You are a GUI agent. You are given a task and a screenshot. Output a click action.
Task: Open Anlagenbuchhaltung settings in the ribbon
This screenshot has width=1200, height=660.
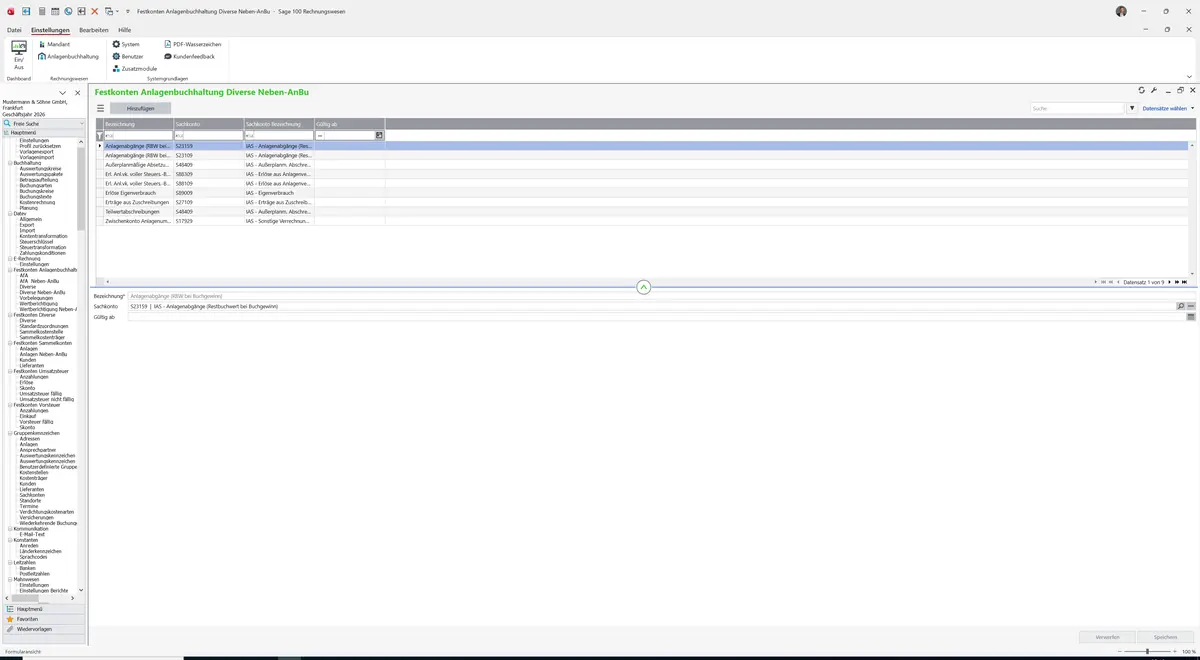[x=68, y=57]
